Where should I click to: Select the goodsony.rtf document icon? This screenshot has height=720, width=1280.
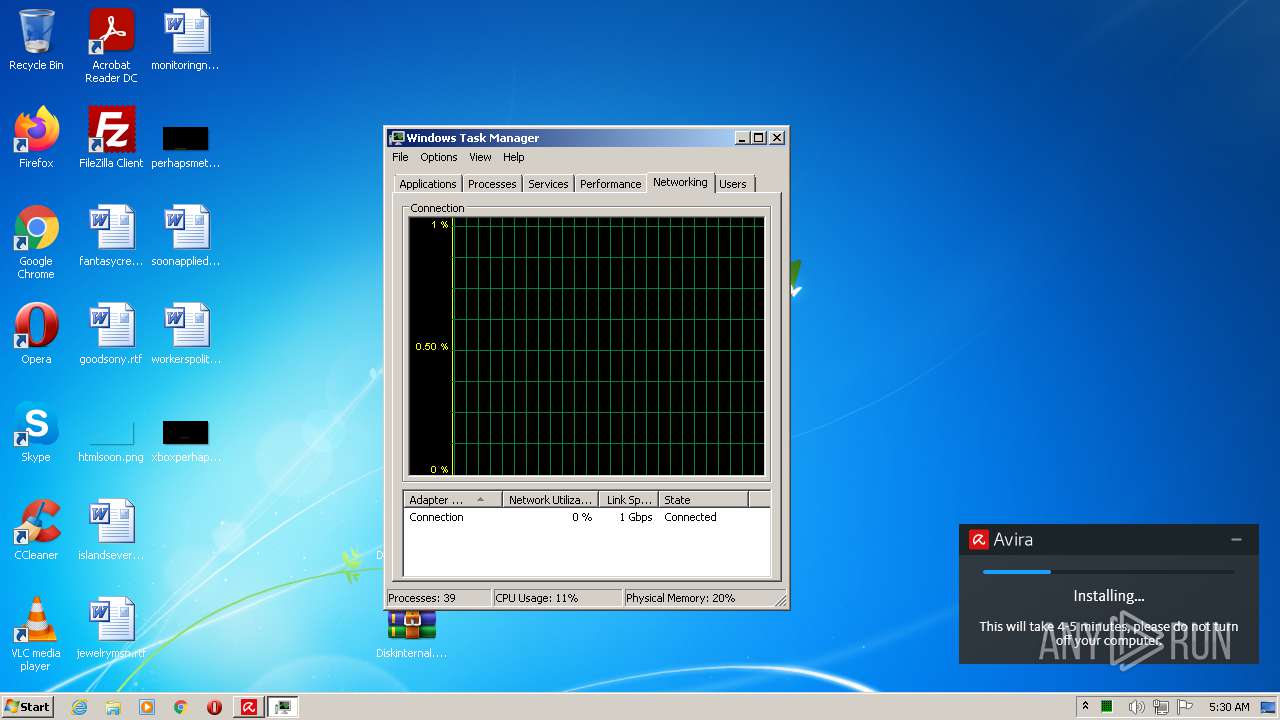[x=111, y=334]
